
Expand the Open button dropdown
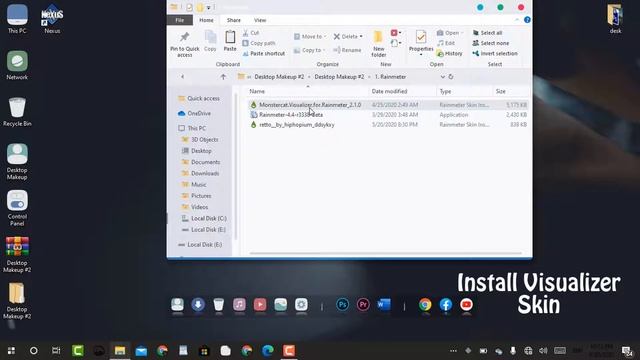tap(462, 33)
